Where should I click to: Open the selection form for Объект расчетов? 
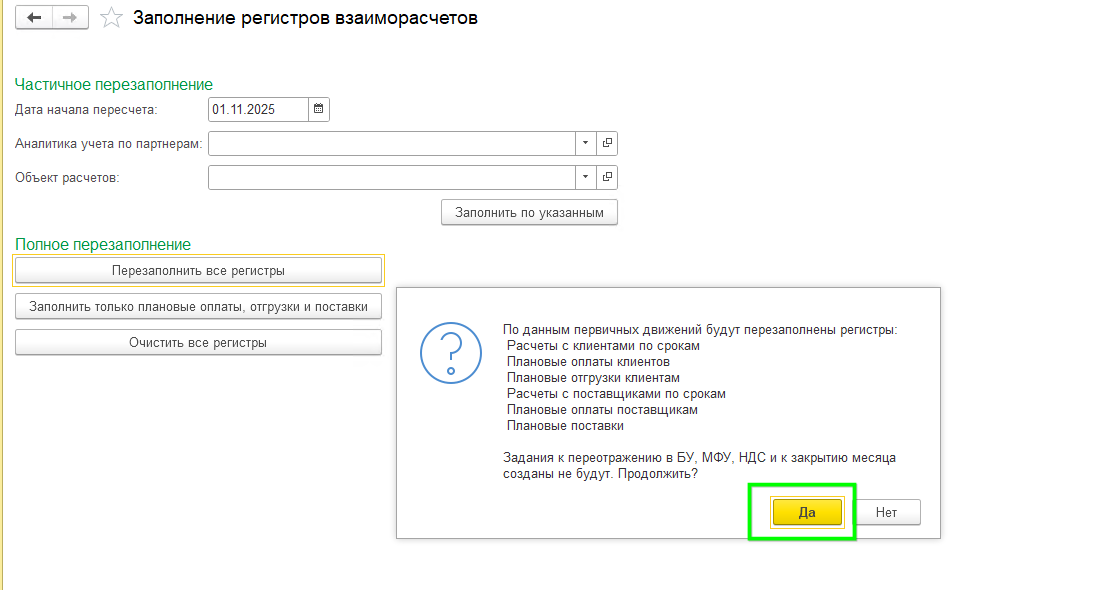coord(607,177)
